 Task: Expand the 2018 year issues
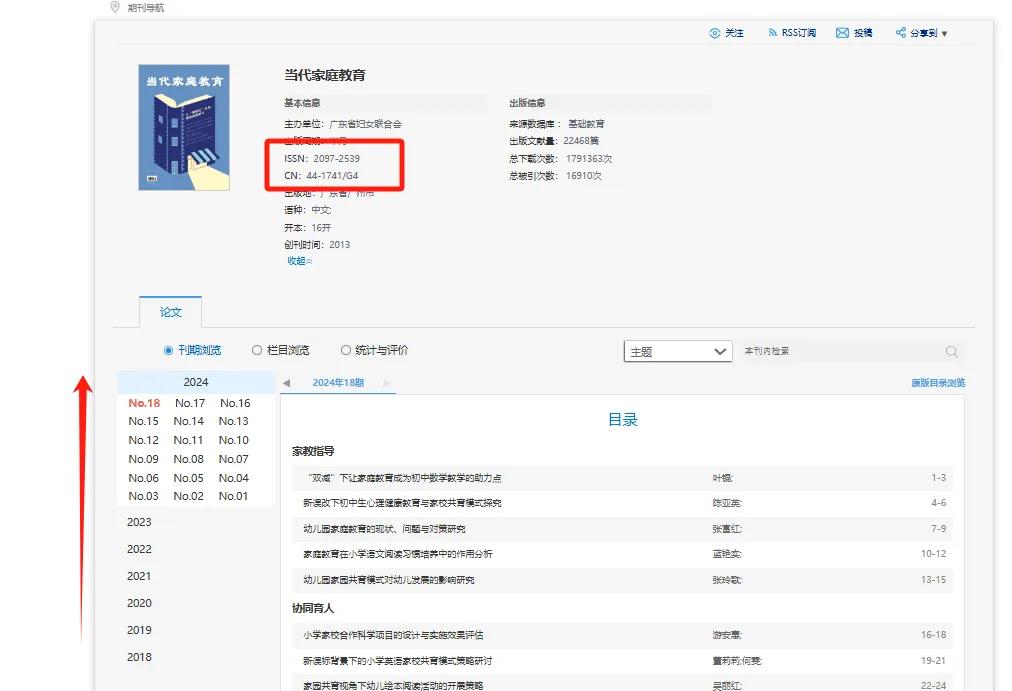point(139,657)
